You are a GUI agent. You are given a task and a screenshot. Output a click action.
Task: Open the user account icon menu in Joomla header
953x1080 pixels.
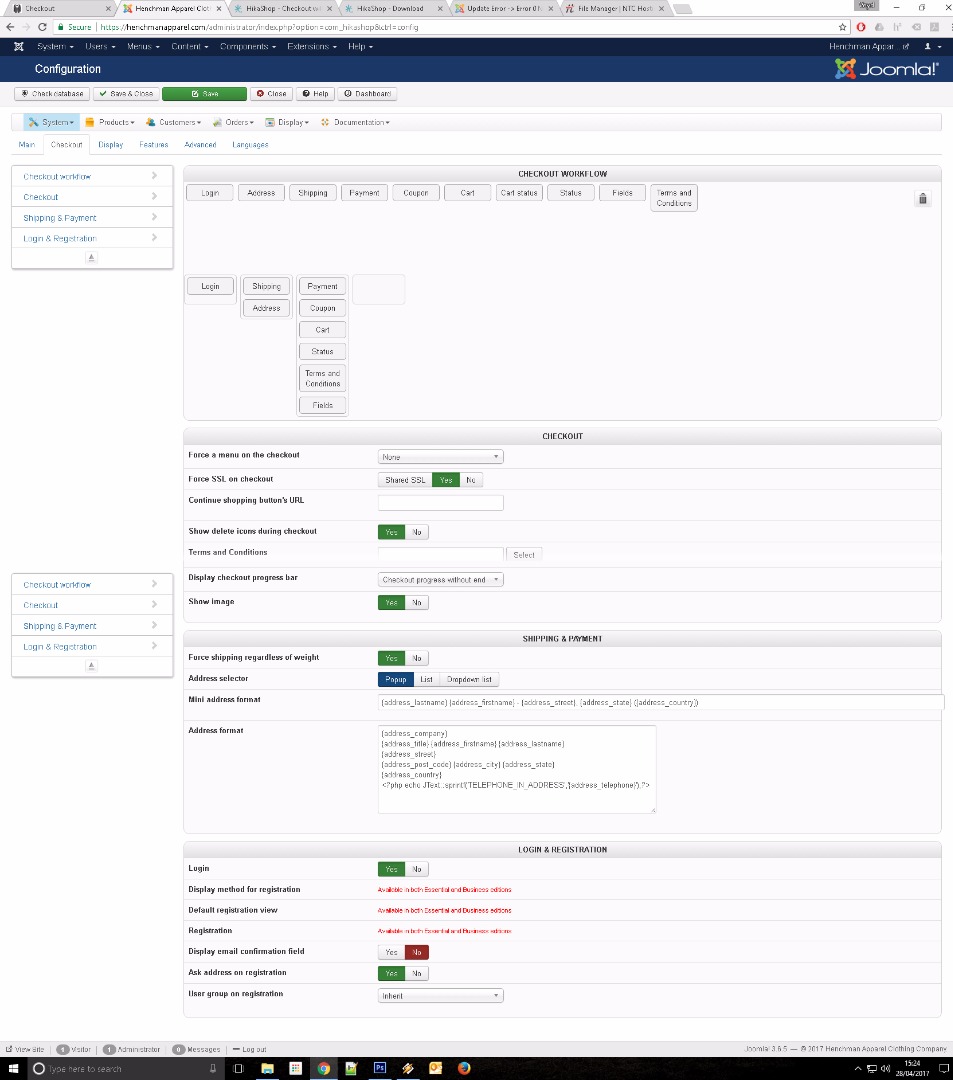point(932,46)
